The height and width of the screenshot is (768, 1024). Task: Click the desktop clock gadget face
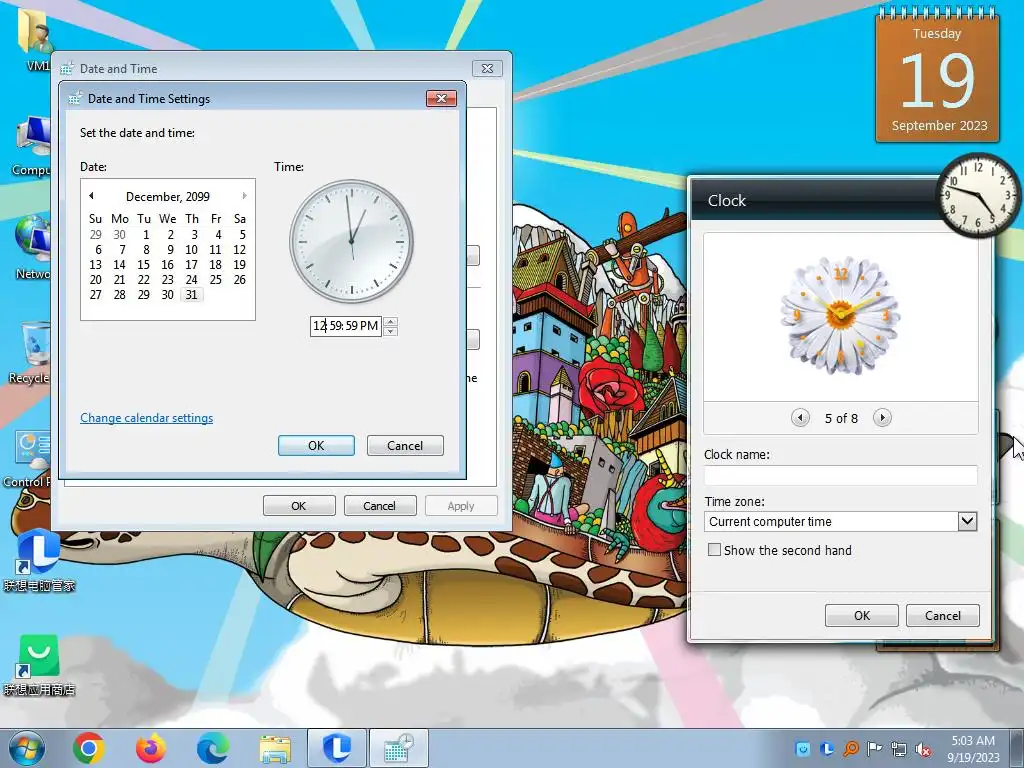pos(978,195)
